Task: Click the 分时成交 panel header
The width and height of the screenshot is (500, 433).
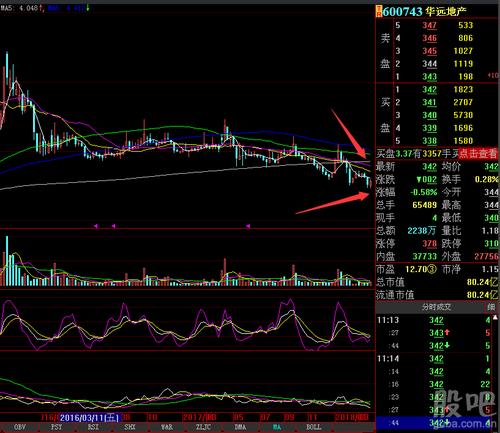Action: (436, 307)
